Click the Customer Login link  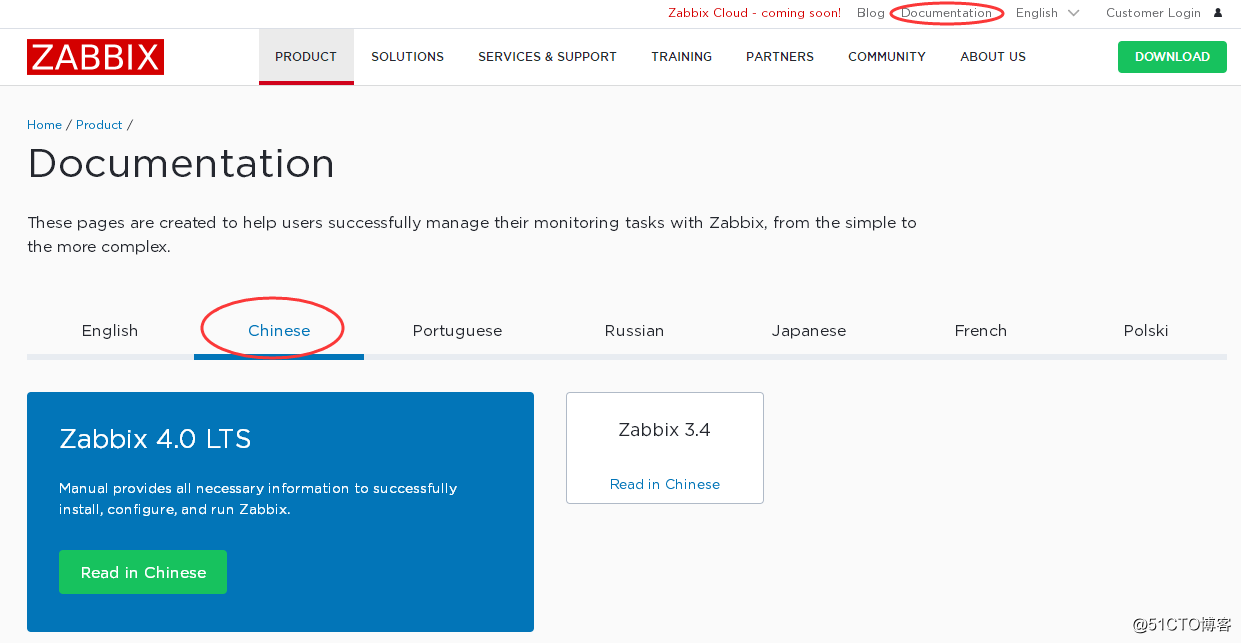pos(1153,13)
